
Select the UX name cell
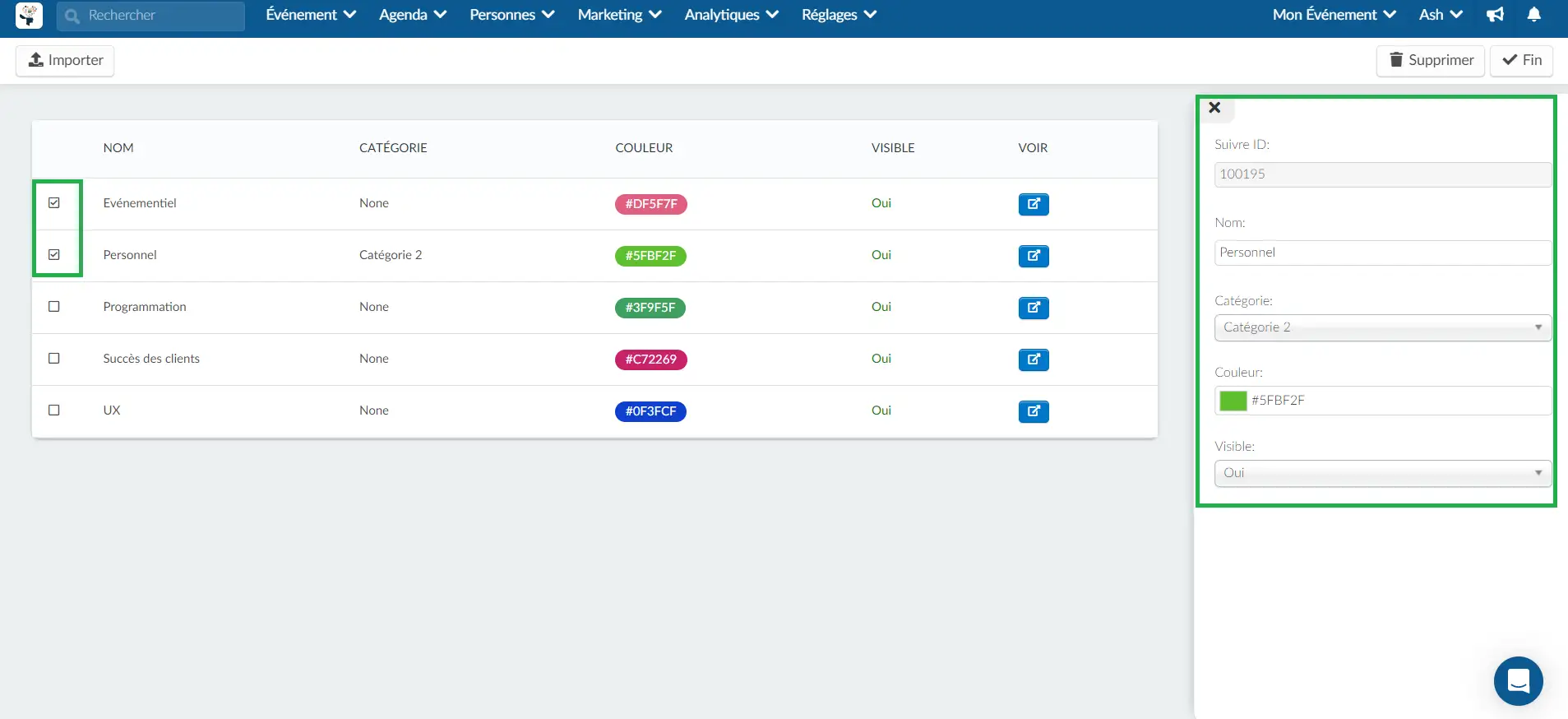[112, 411]
